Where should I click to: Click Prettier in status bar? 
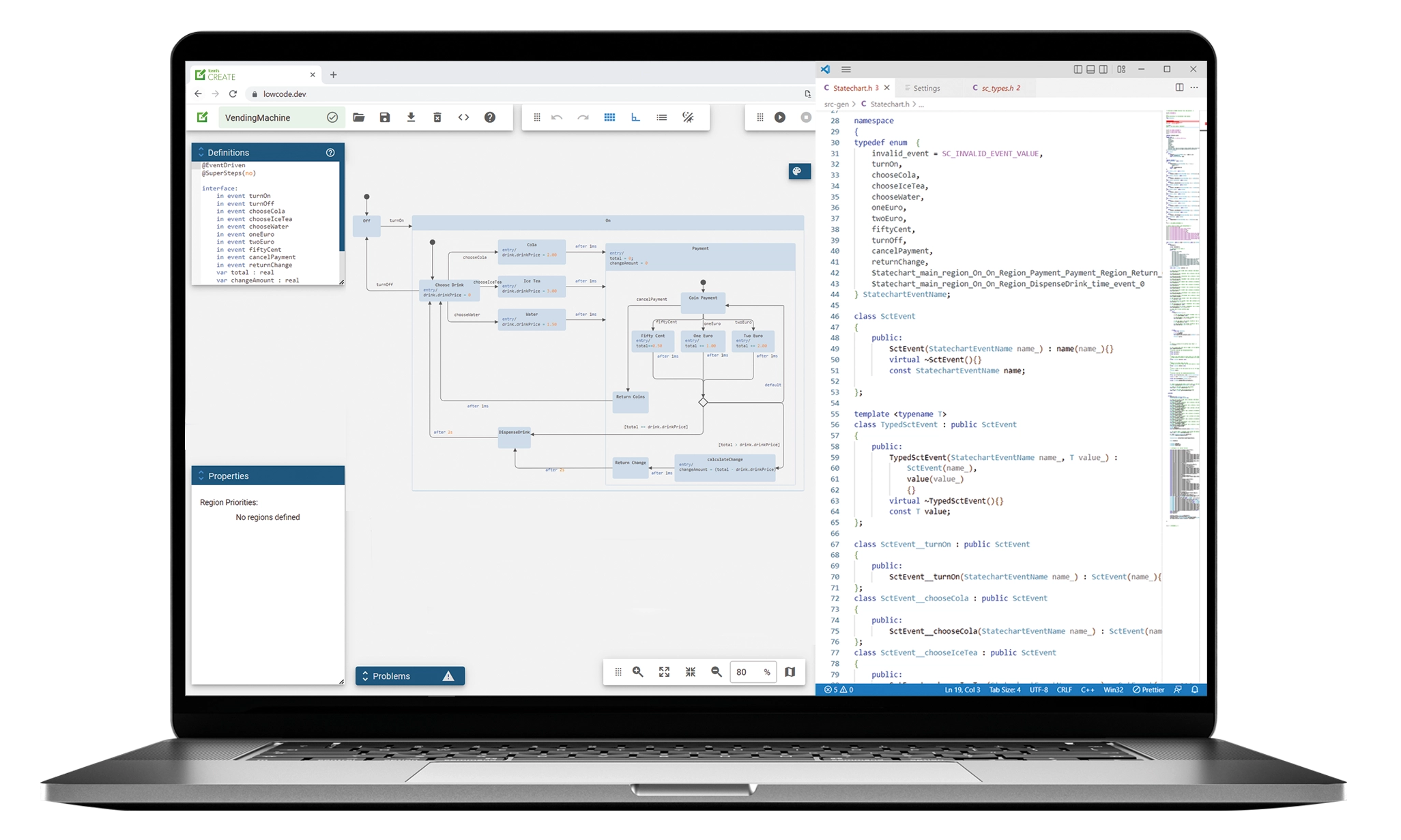coord(1149,690)
